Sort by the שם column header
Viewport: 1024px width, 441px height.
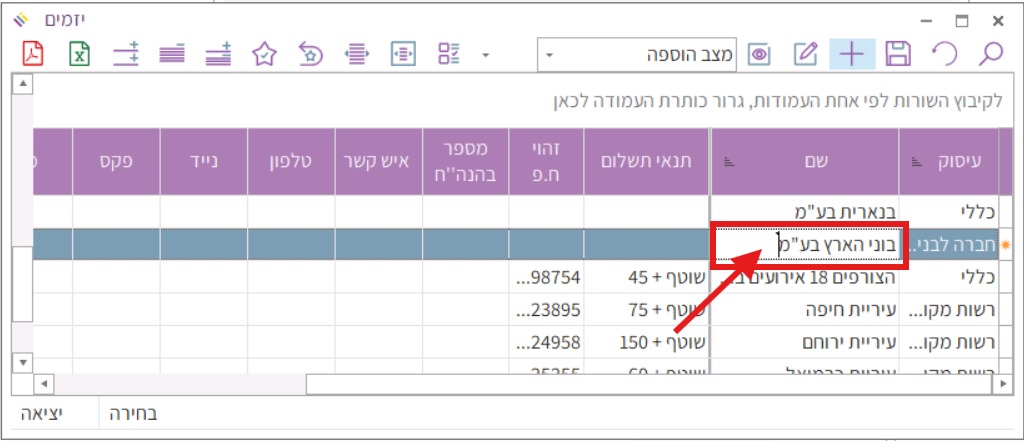coord(804,161)
